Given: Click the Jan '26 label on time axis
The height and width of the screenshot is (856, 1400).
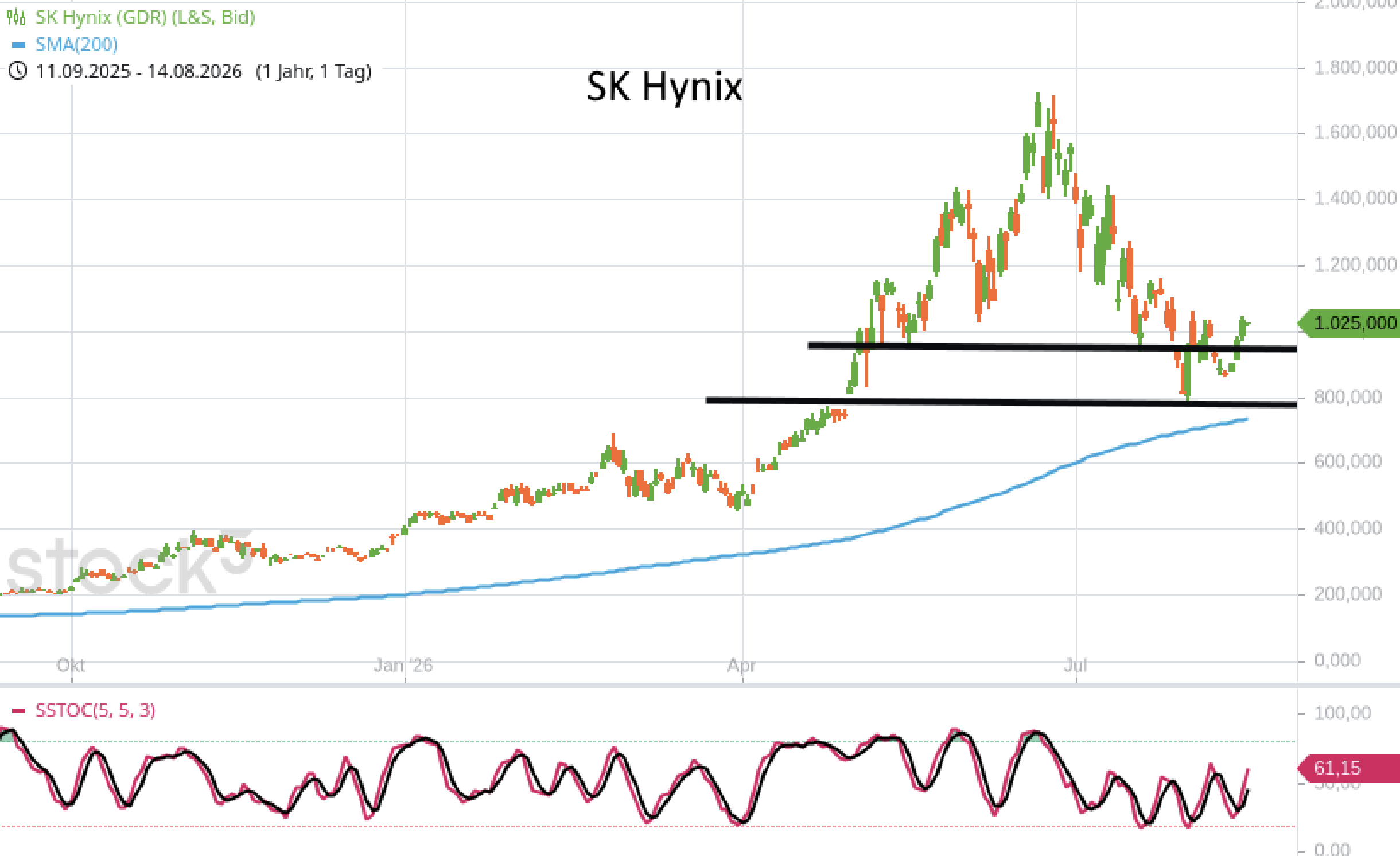Looking at the screenshot, I should pos(403,666).
